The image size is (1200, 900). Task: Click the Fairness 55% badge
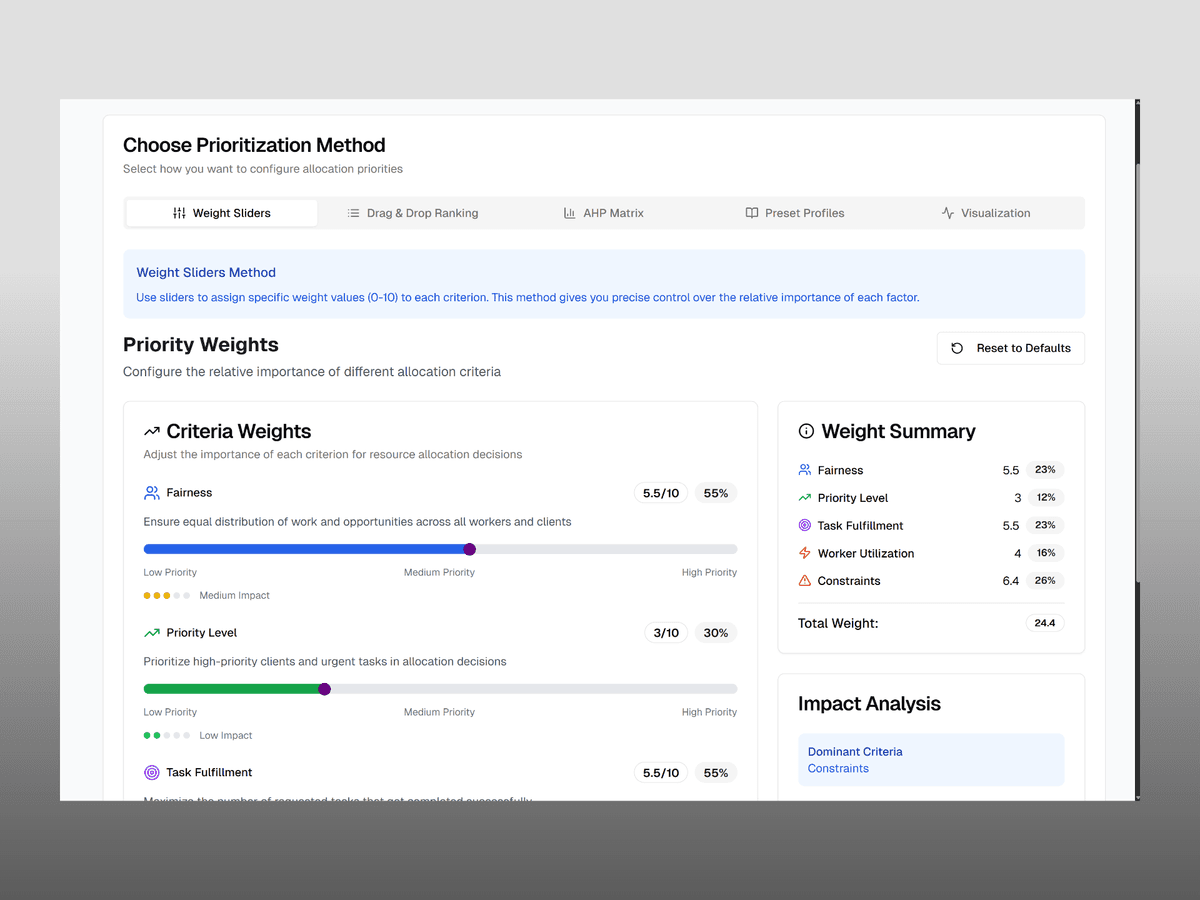(716, 493)
